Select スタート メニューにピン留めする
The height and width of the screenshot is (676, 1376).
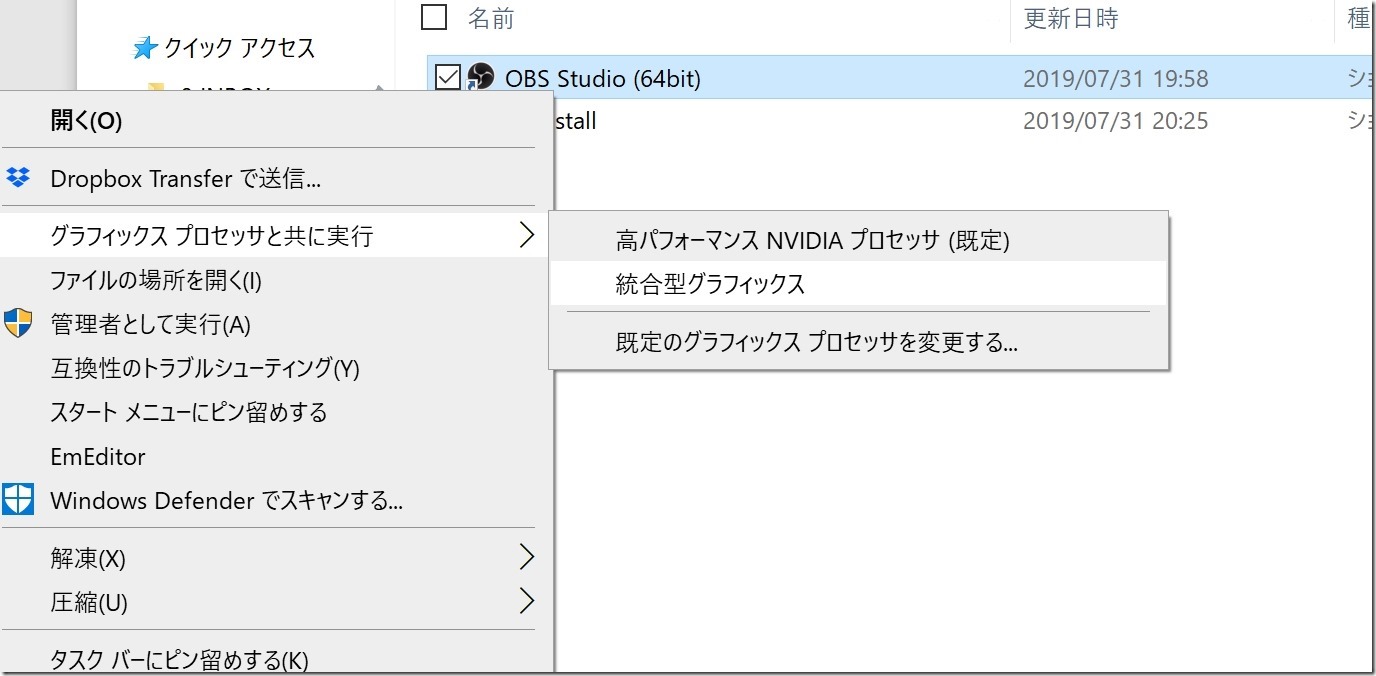click(x=275, y=411)
